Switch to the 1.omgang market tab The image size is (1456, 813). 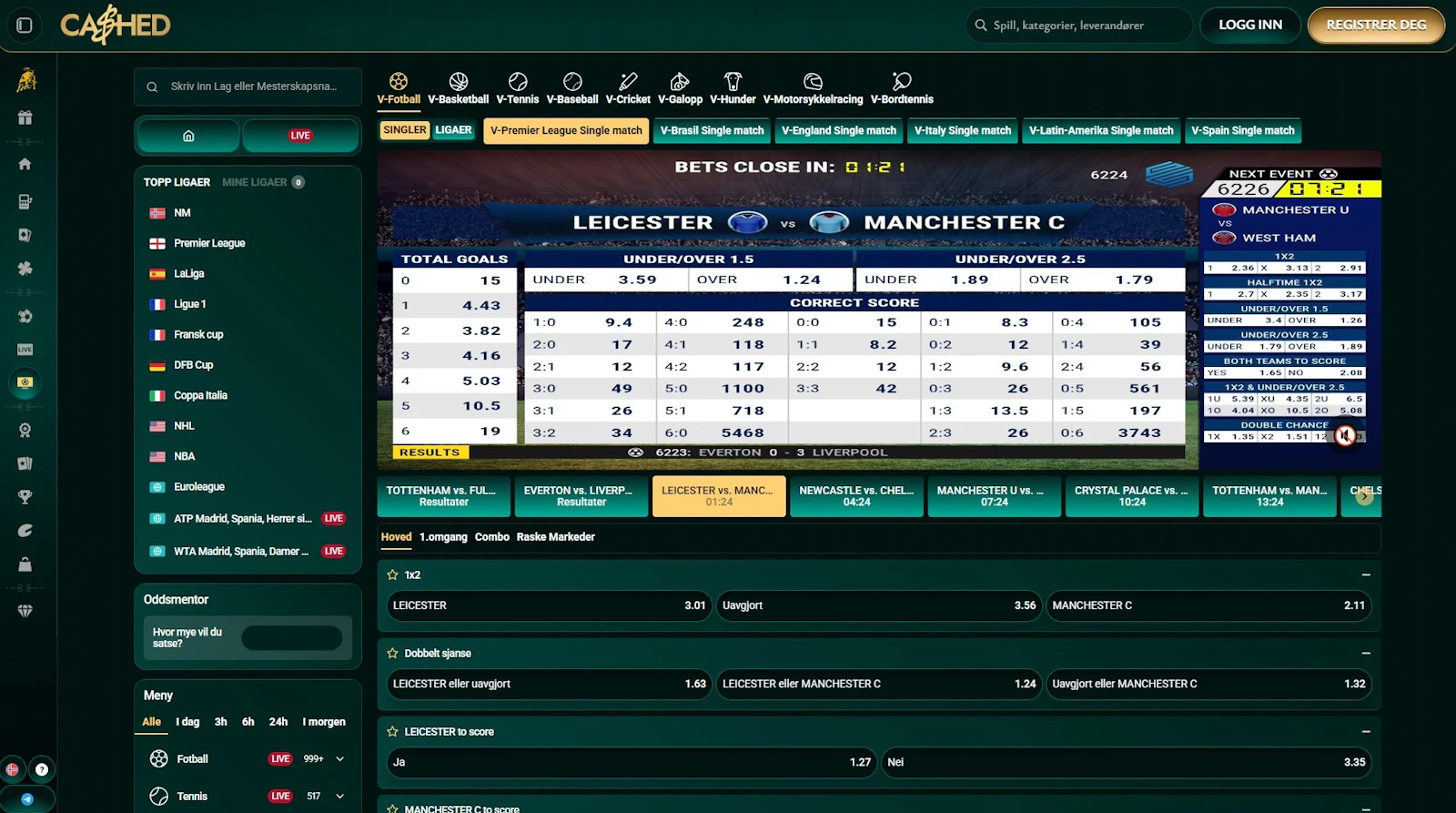[443, 537]
